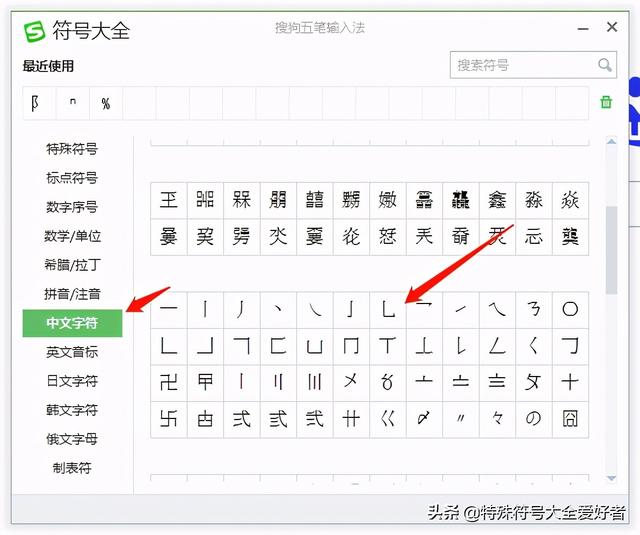Click scrollbar down arrow
Screen dimensions: 640x535
pyautogui.click(x=611, y=478)
